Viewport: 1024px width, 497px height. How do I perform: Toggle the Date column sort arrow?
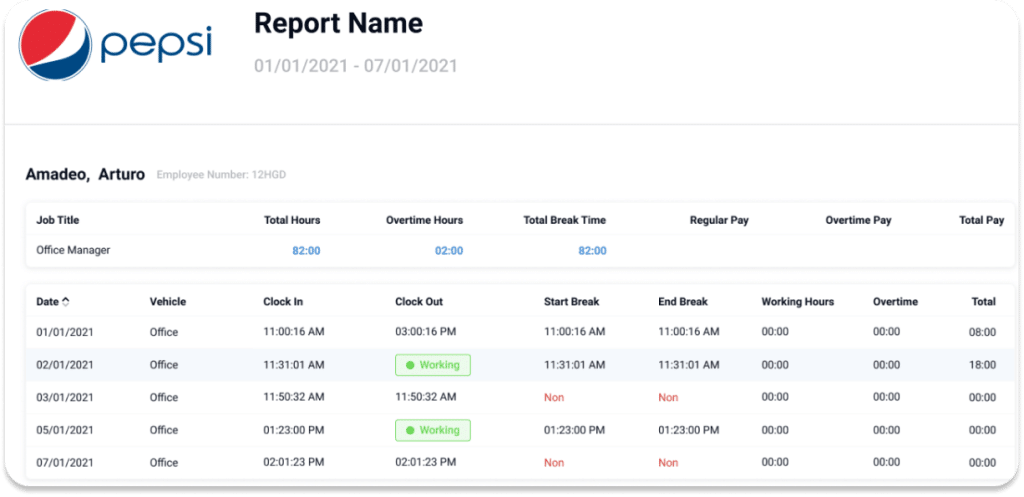tap(65, 302)
